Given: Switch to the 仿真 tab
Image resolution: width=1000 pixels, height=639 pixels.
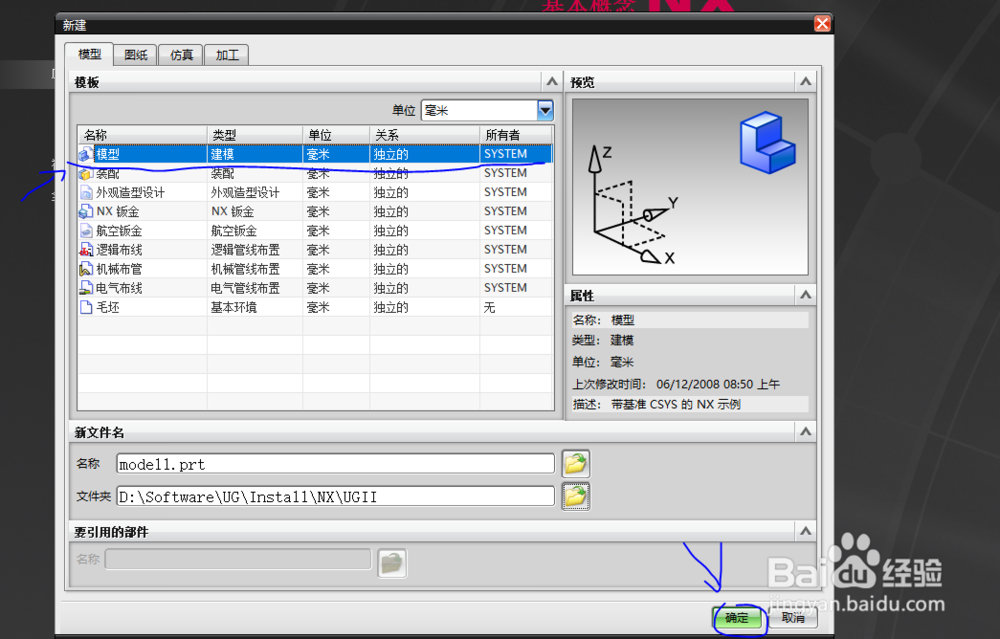Looking at the screenshot, I should (181, 55).
